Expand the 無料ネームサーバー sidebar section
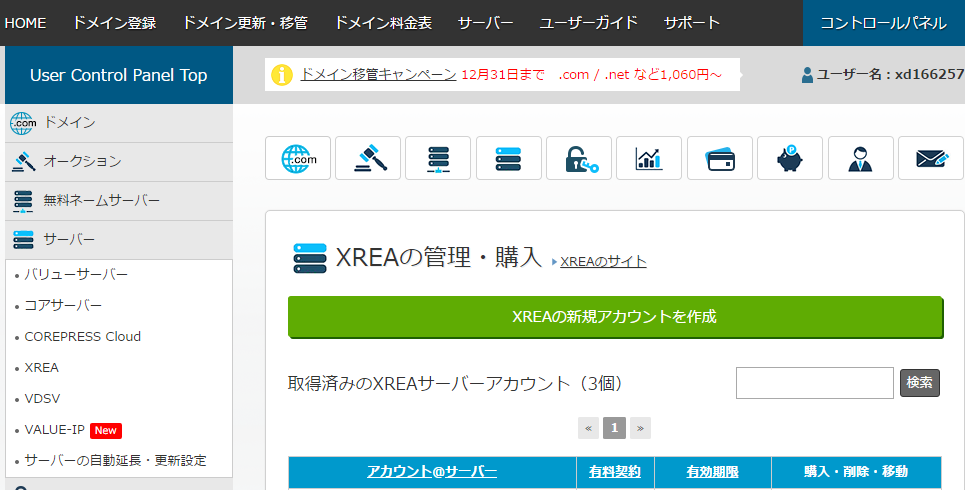The height and width of the screenshot is (490, 965). pyautogui.click(x=119, y=201)
